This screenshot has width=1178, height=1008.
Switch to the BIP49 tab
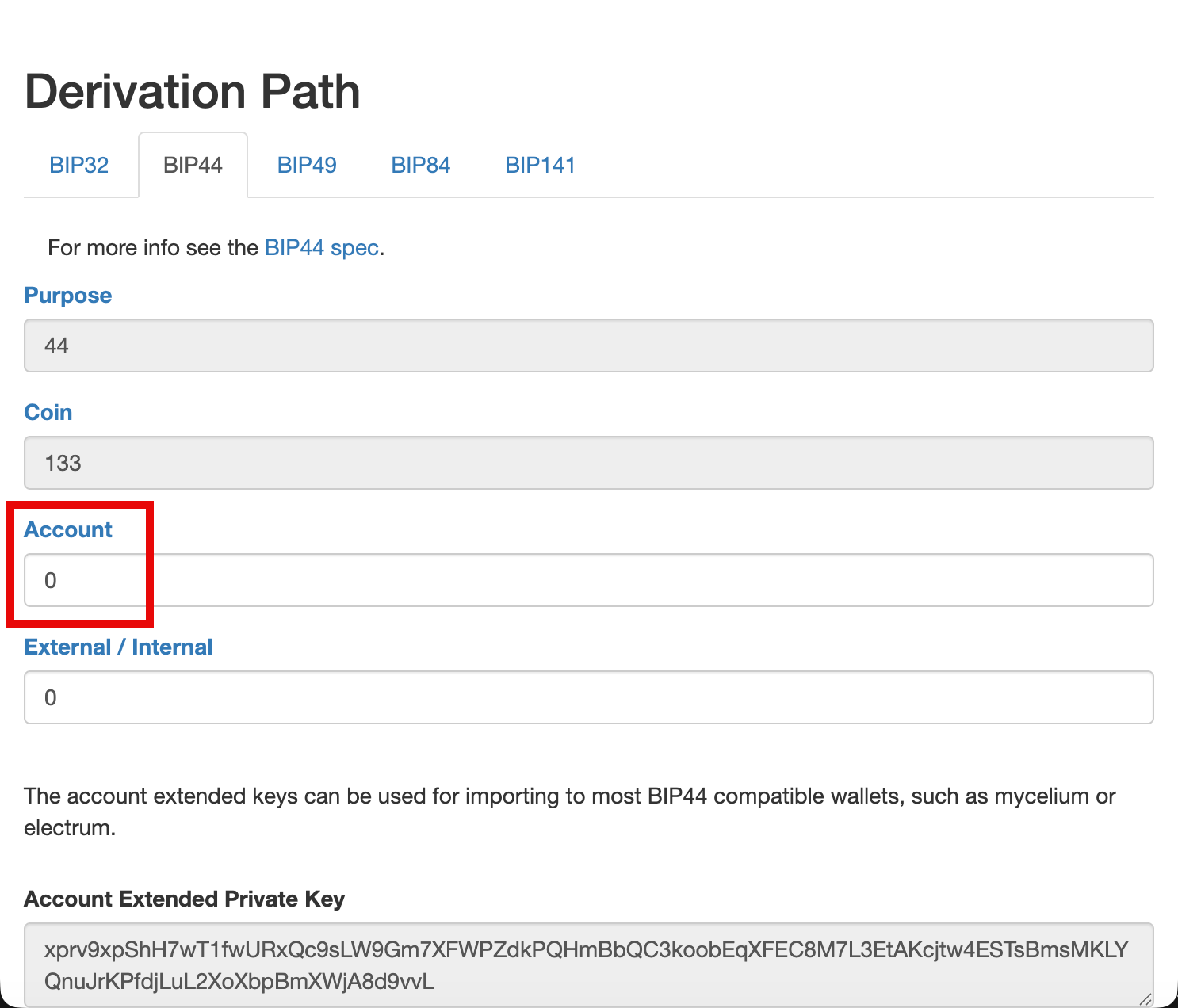pos(307,165)
